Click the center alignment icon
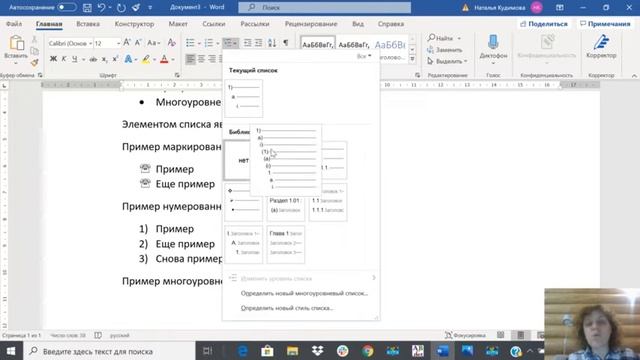 tap(201, 60)
